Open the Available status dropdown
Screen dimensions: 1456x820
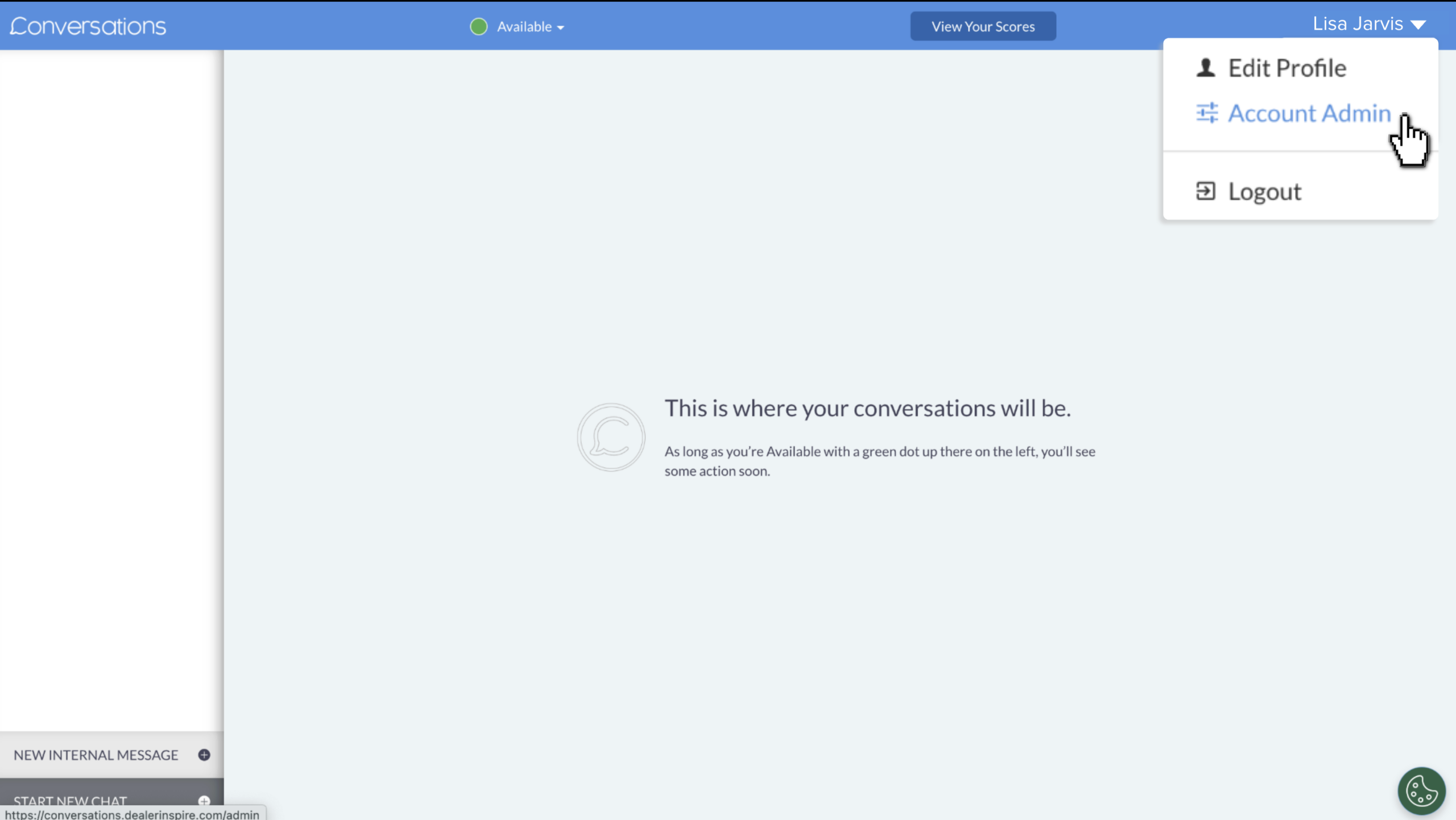[x=530, y=27]
